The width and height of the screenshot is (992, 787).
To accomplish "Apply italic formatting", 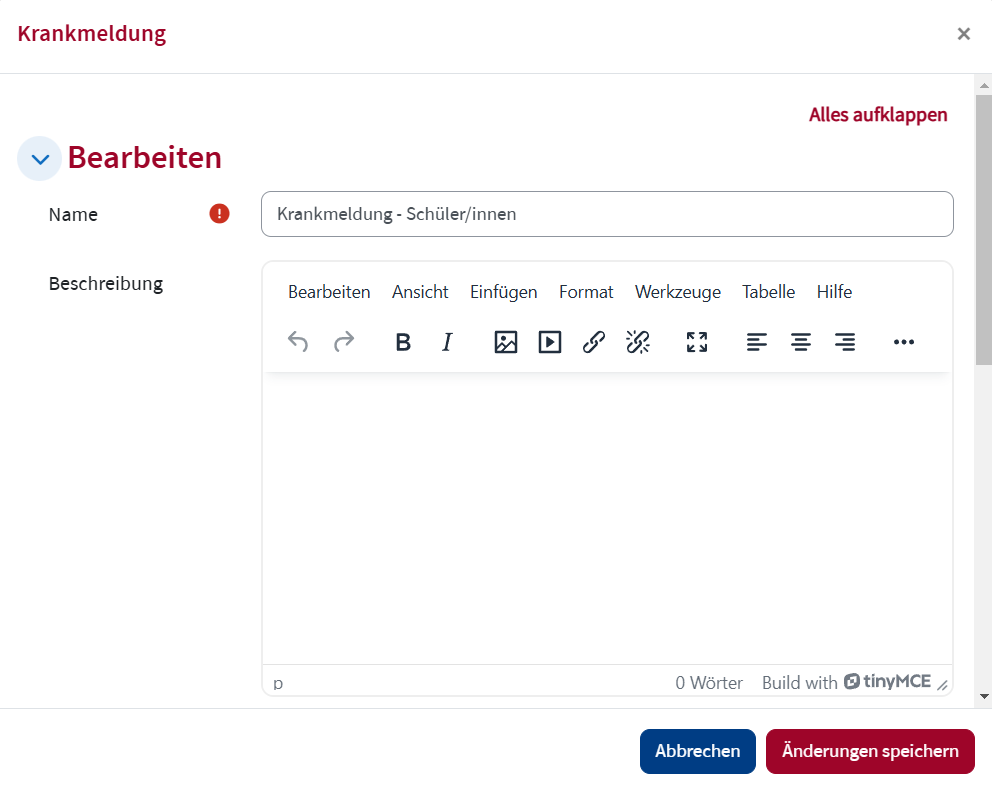I will 447,341.
